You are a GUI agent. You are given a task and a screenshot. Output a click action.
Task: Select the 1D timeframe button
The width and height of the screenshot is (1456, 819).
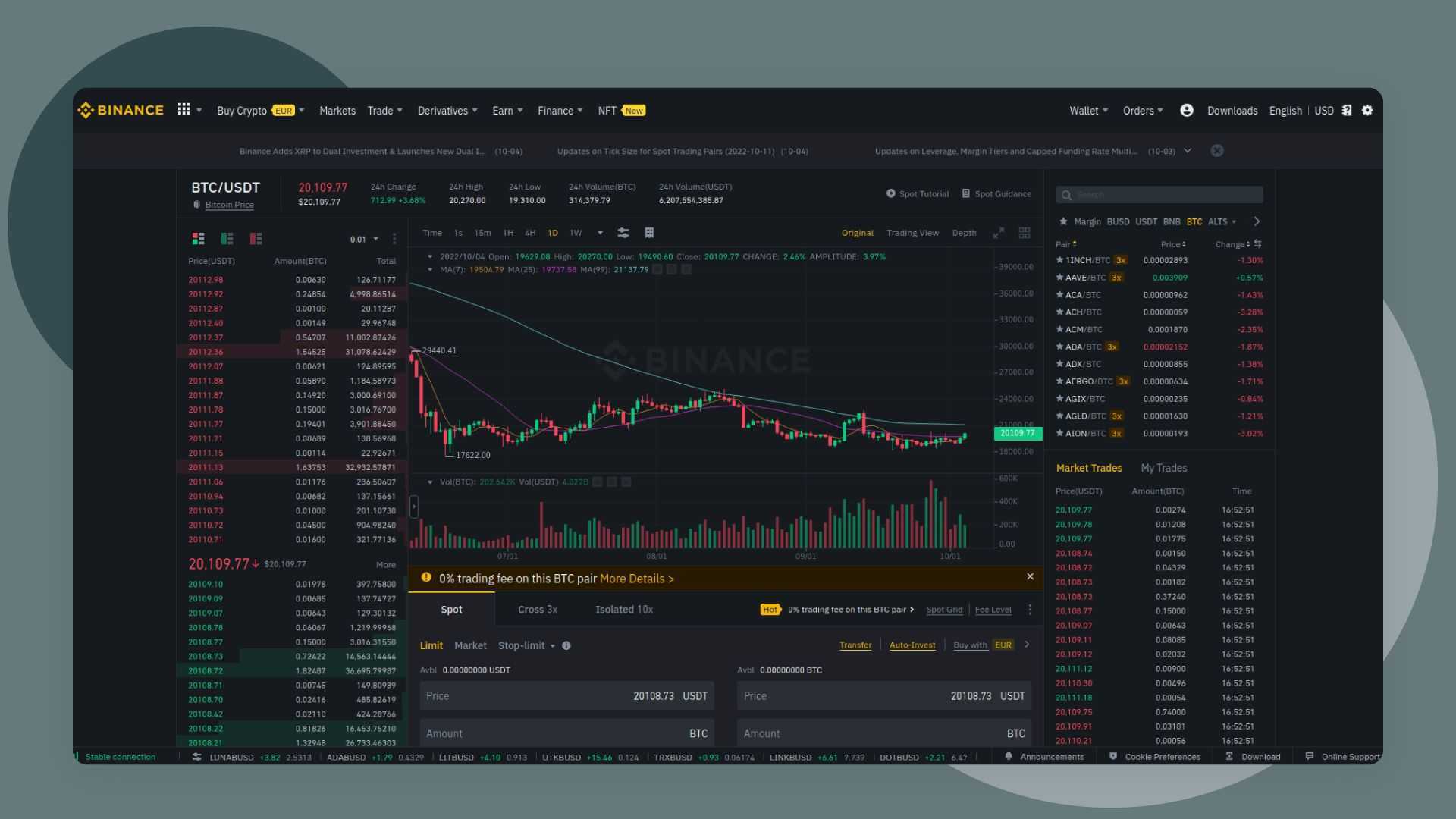click(553, 233)
